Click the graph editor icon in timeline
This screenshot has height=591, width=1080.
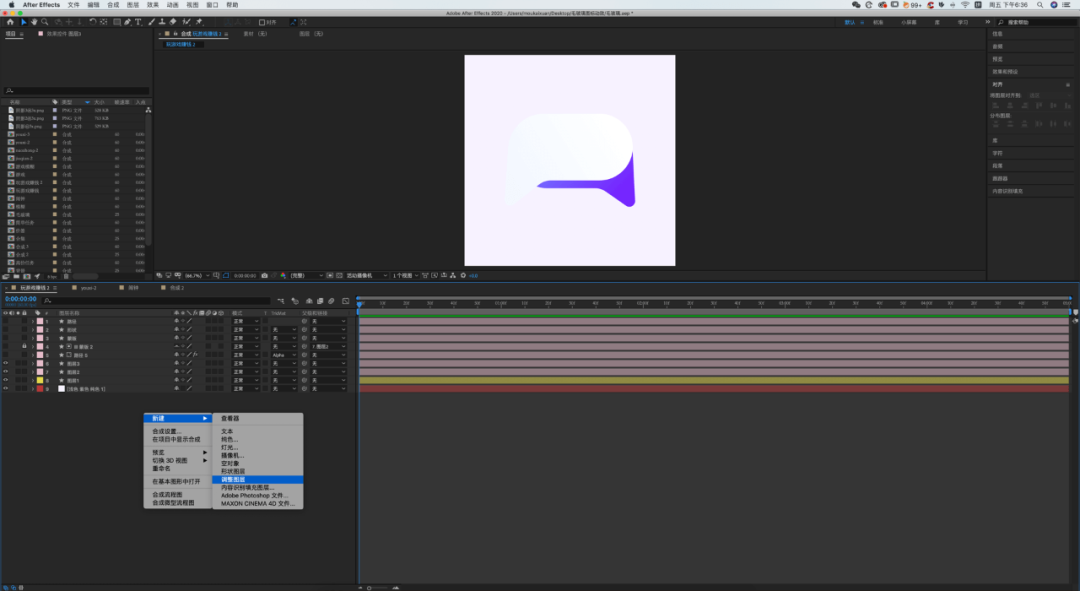[x=346, y=301]
